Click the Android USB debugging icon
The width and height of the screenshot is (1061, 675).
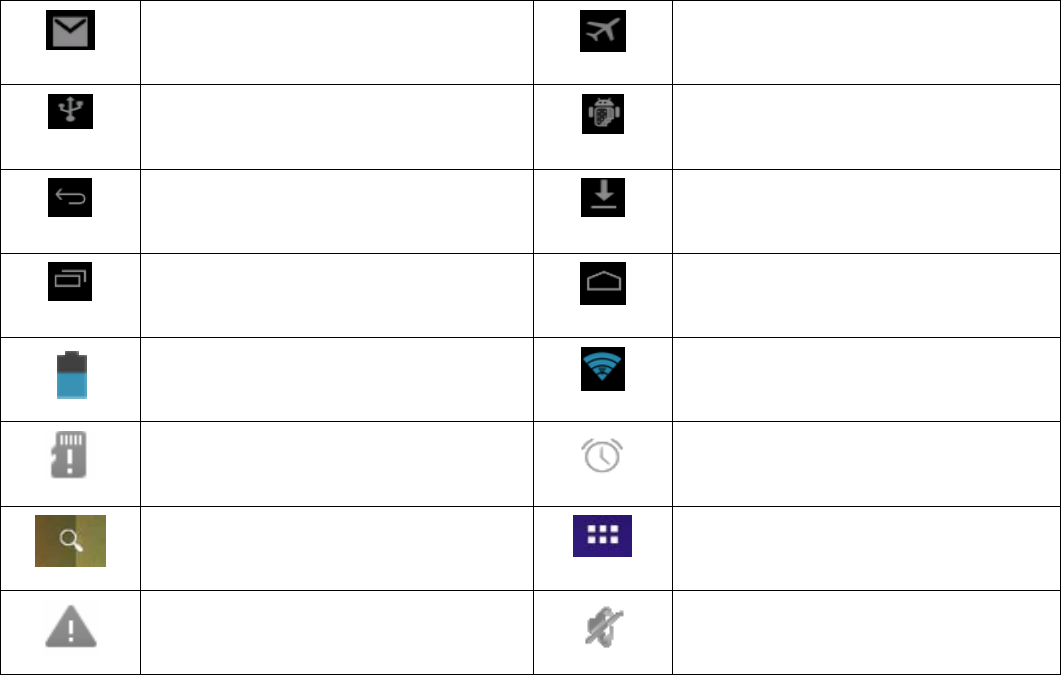[x=602, y=114]
